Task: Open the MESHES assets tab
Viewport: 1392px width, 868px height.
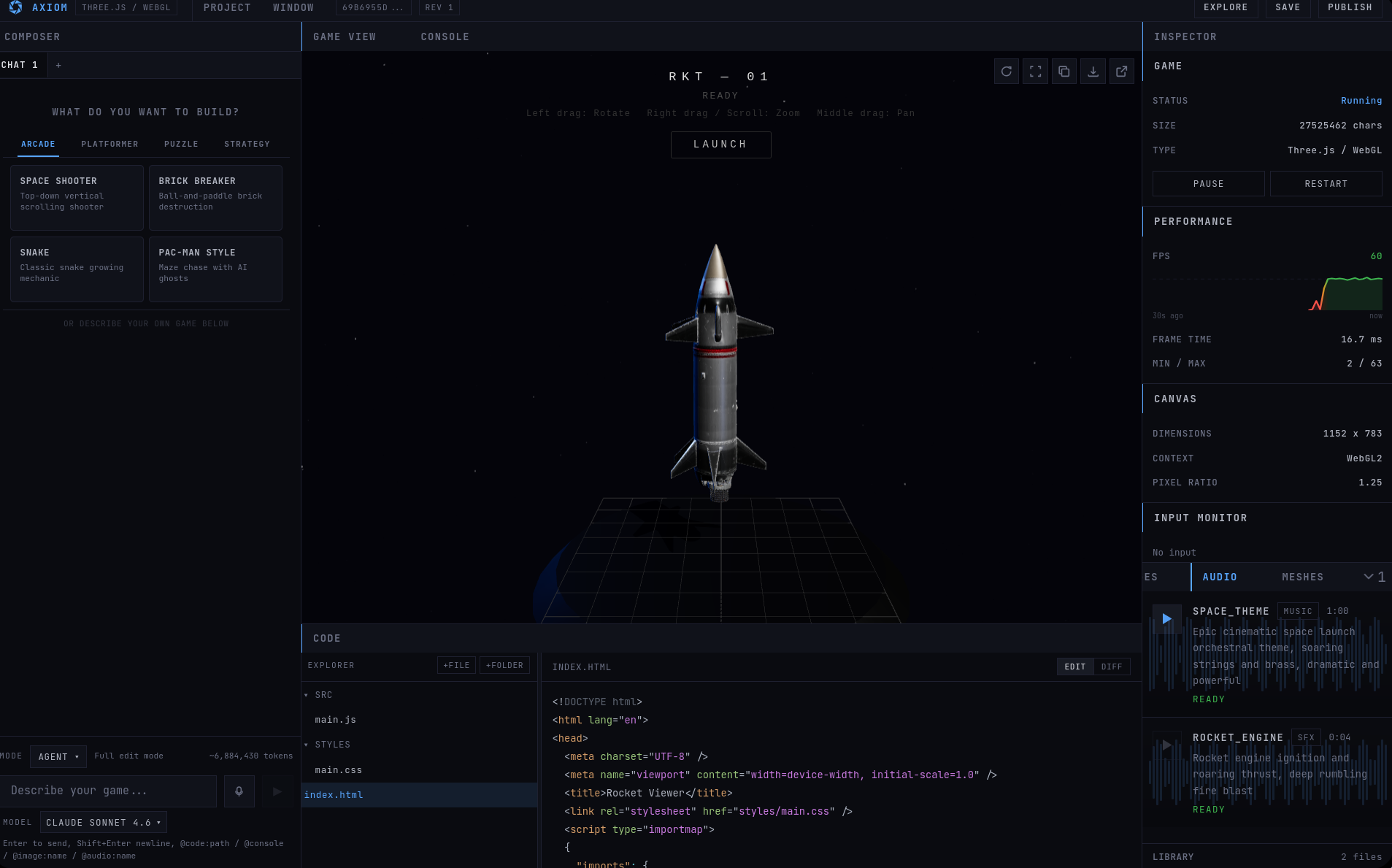Action: tap(1303, 577)
